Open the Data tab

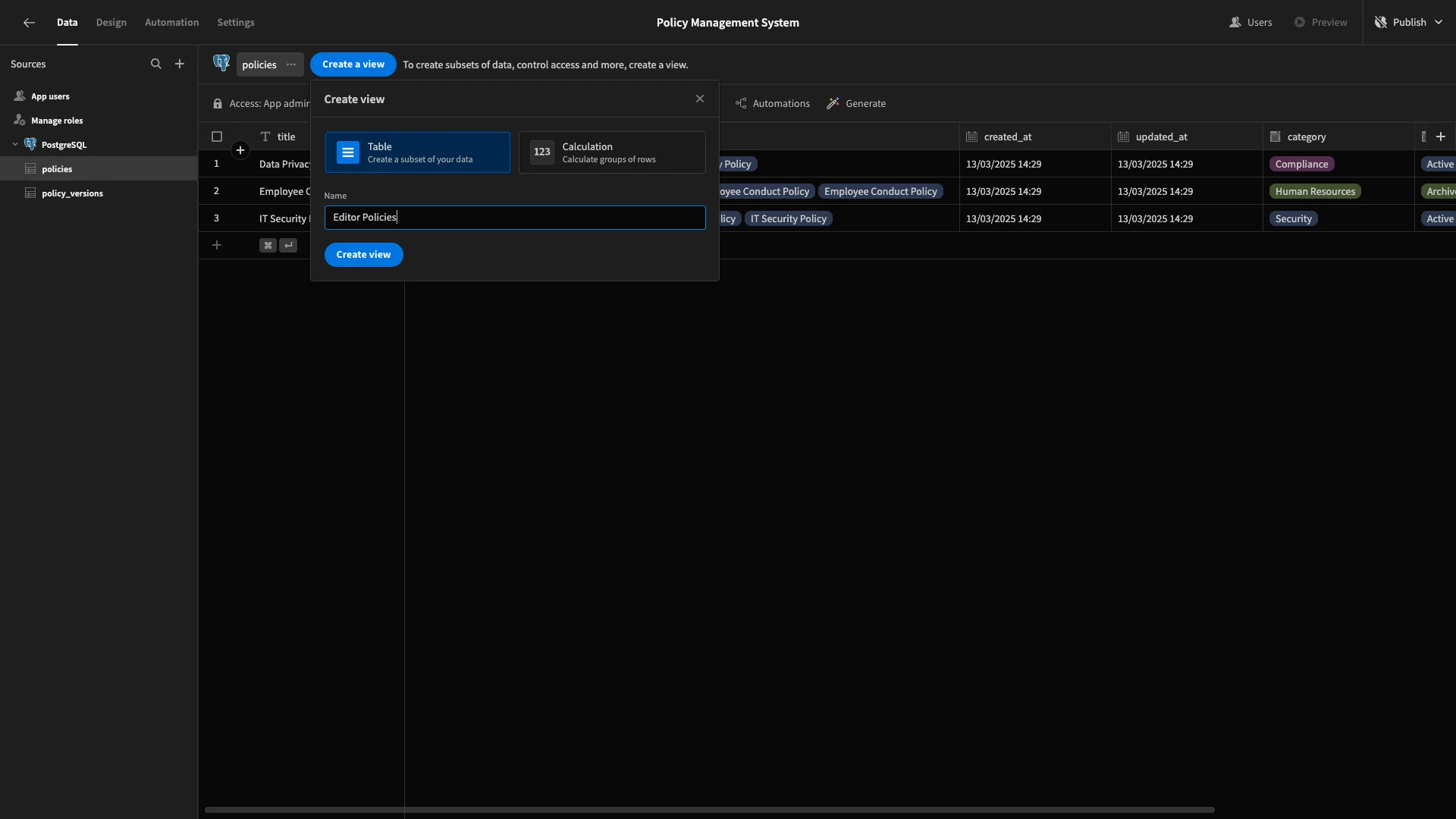click(x=67, y=23)
